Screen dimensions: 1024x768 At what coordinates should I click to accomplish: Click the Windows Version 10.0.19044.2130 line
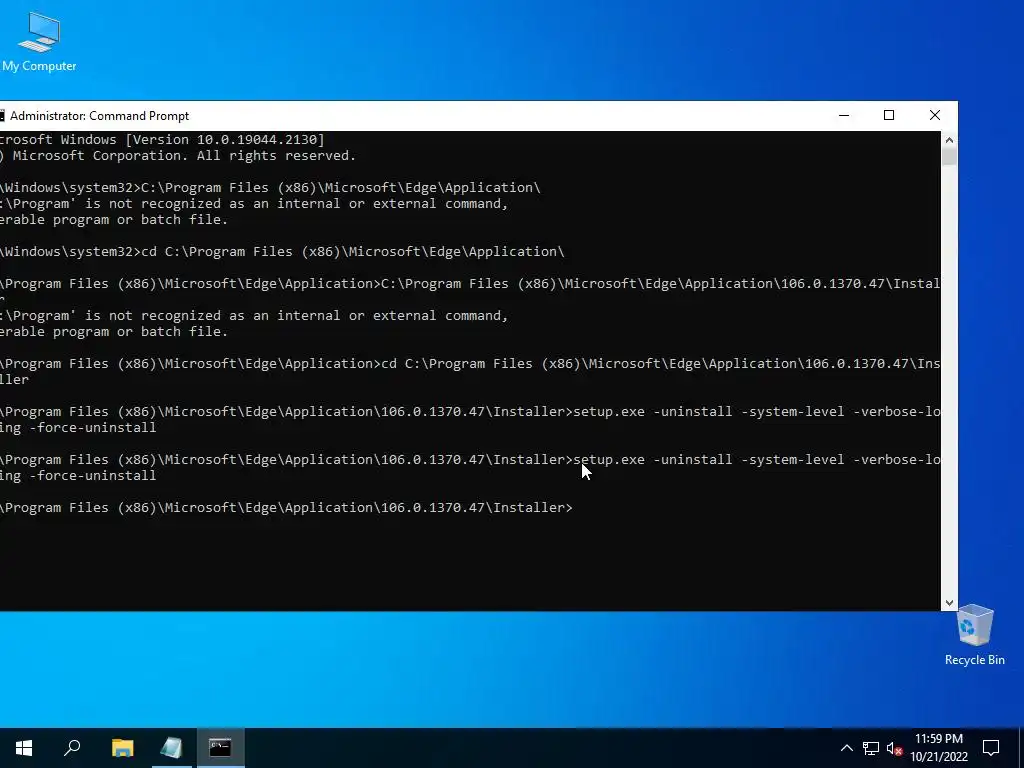[x=162, y=139]
